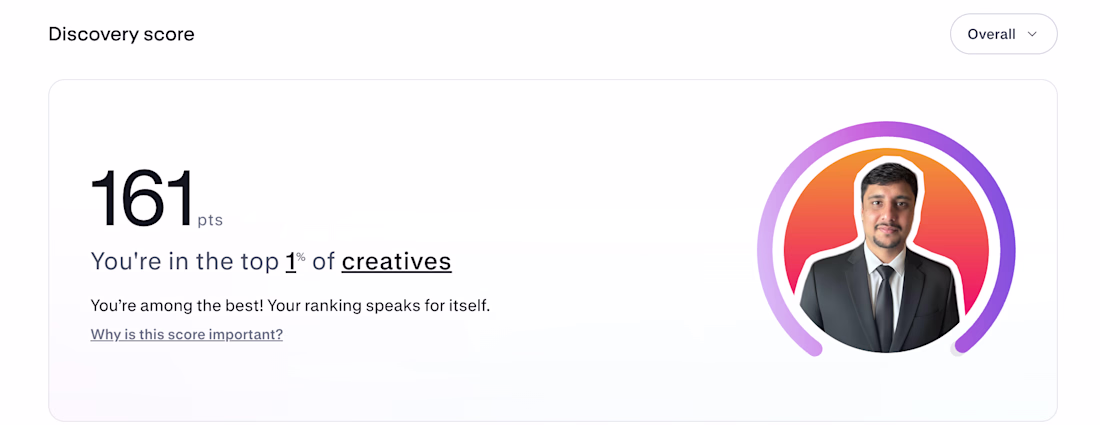Click the underlined "1" percentile link

click(291, 262)
